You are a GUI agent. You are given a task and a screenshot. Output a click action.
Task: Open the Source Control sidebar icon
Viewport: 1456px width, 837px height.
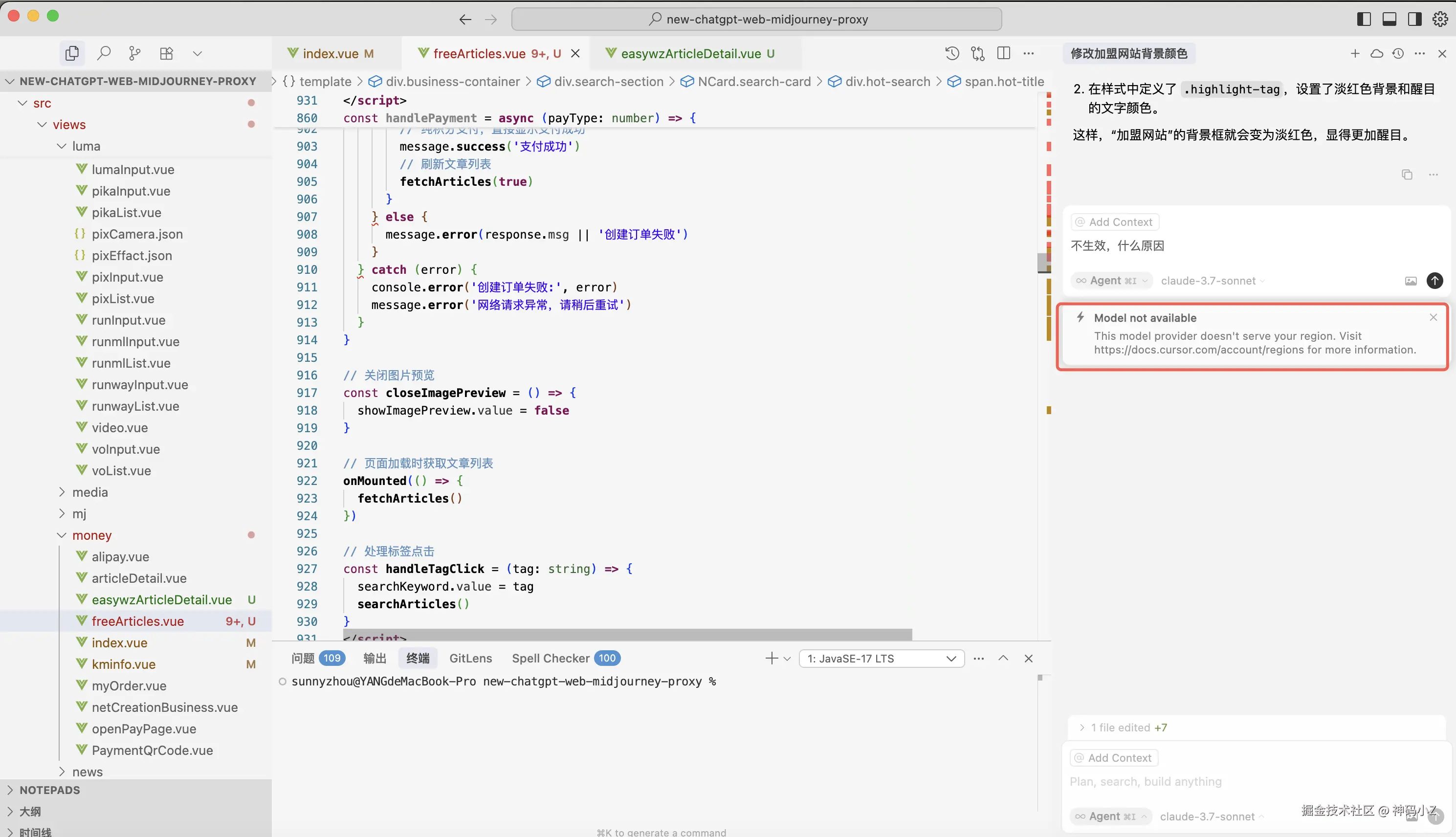pyautogui.click(x=135, y=53)
